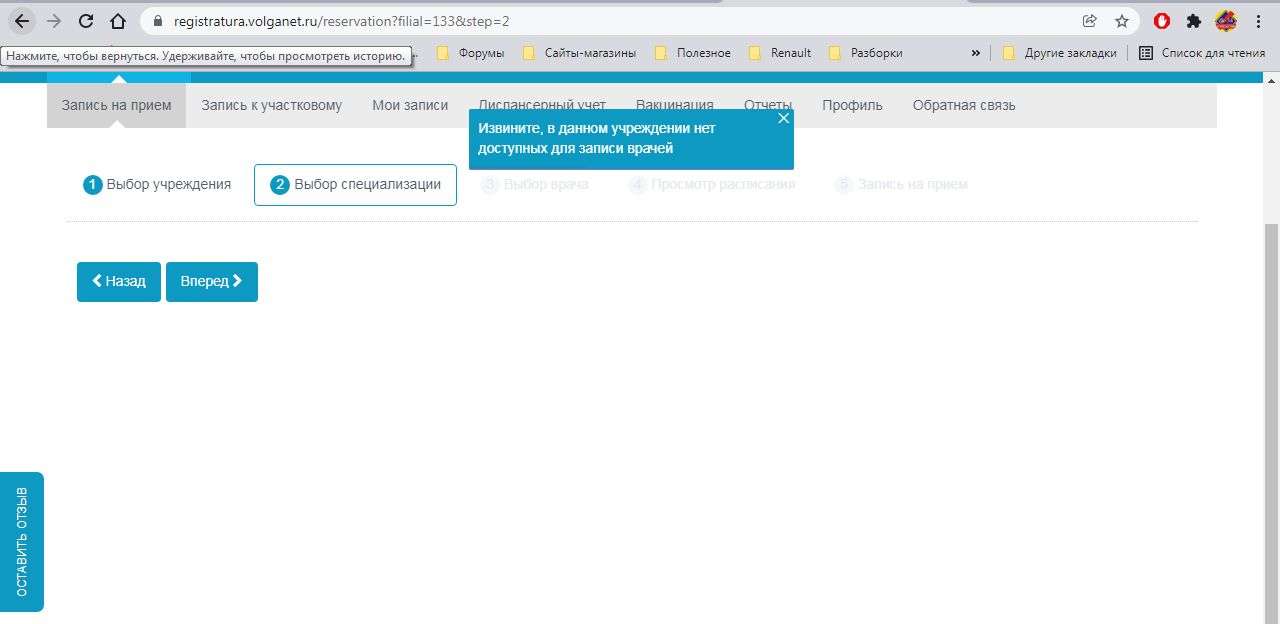1280x624 pixels.
Task: Open Запись к участковому tab
Action: (x=271, y=105)
